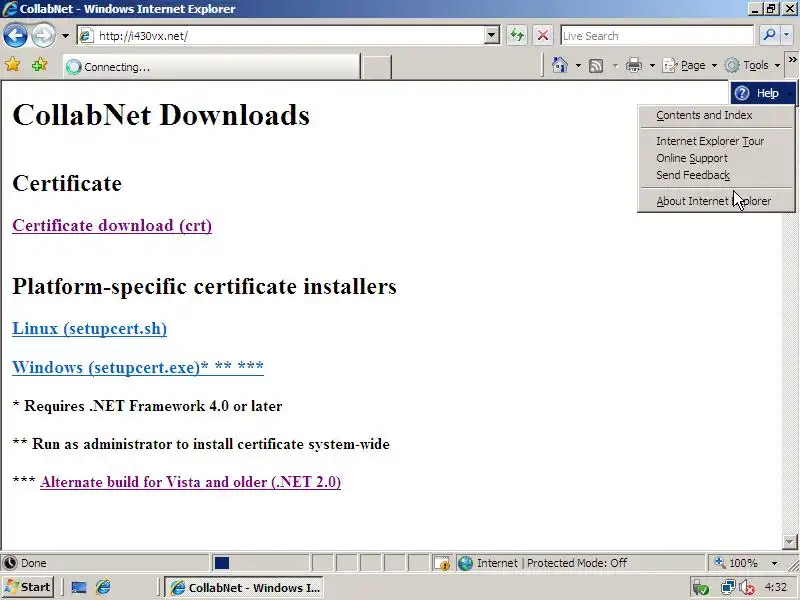Click Windows (setupcert.exe) link
The width and height of the screenshot is (800, 600).
click(138, 367)
